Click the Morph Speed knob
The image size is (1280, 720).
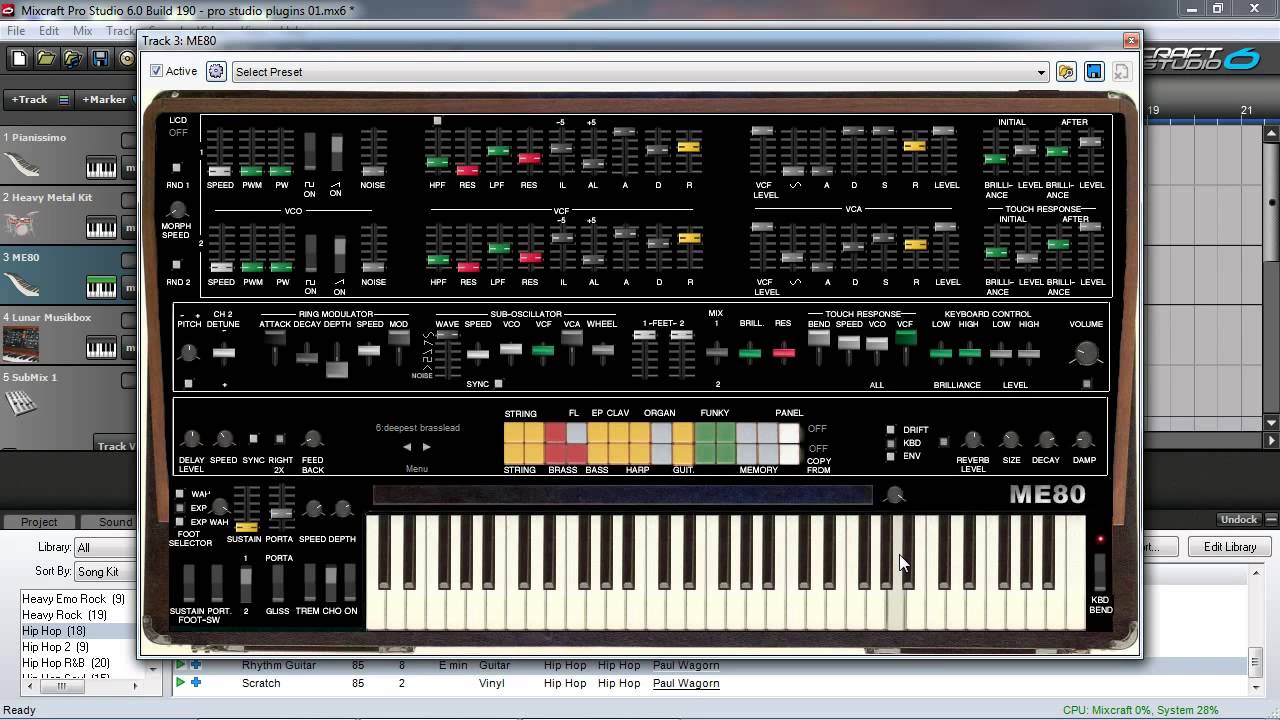pos(177,210)
